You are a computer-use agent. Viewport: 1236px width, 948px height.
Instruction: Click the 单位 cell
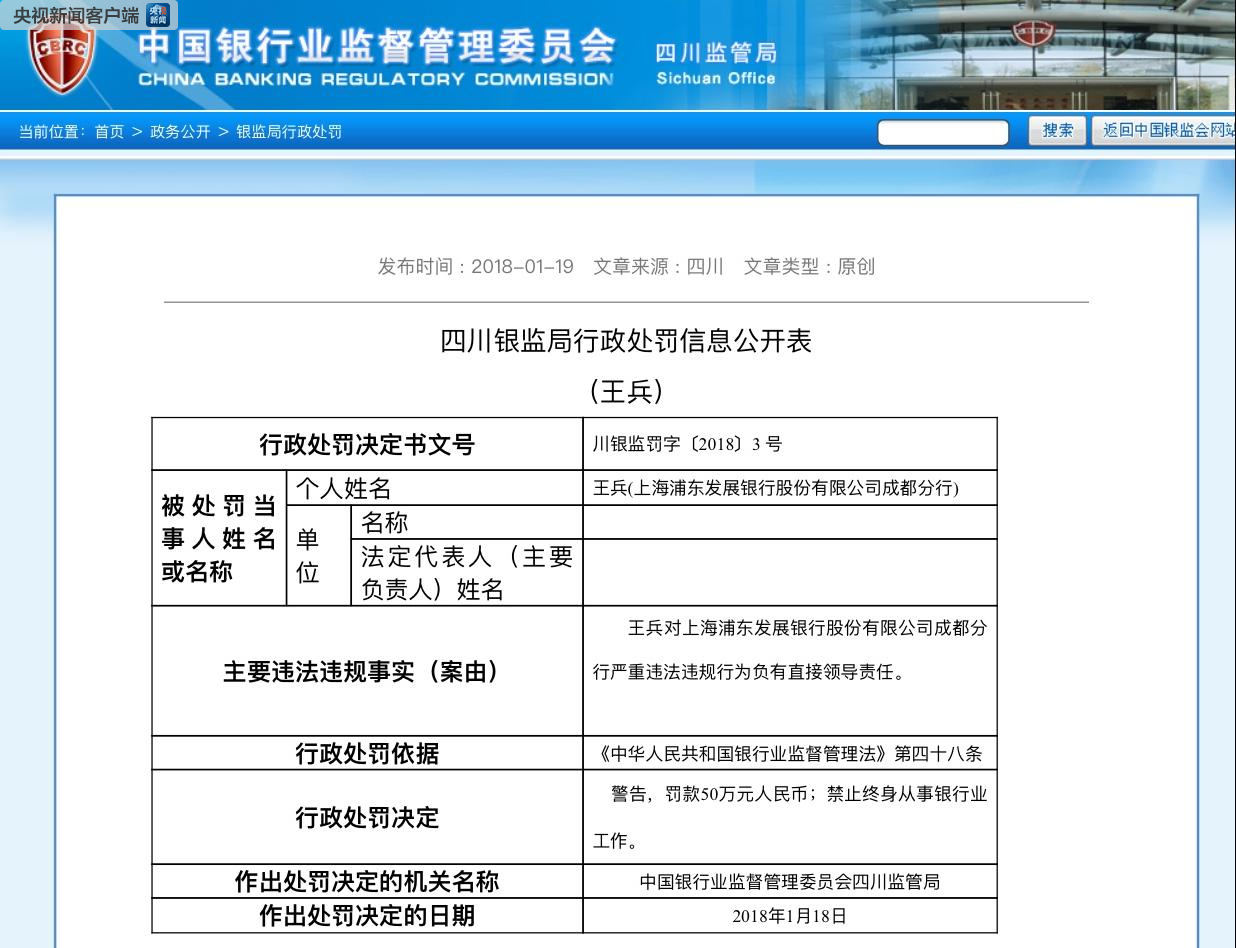tap(319, 555)
